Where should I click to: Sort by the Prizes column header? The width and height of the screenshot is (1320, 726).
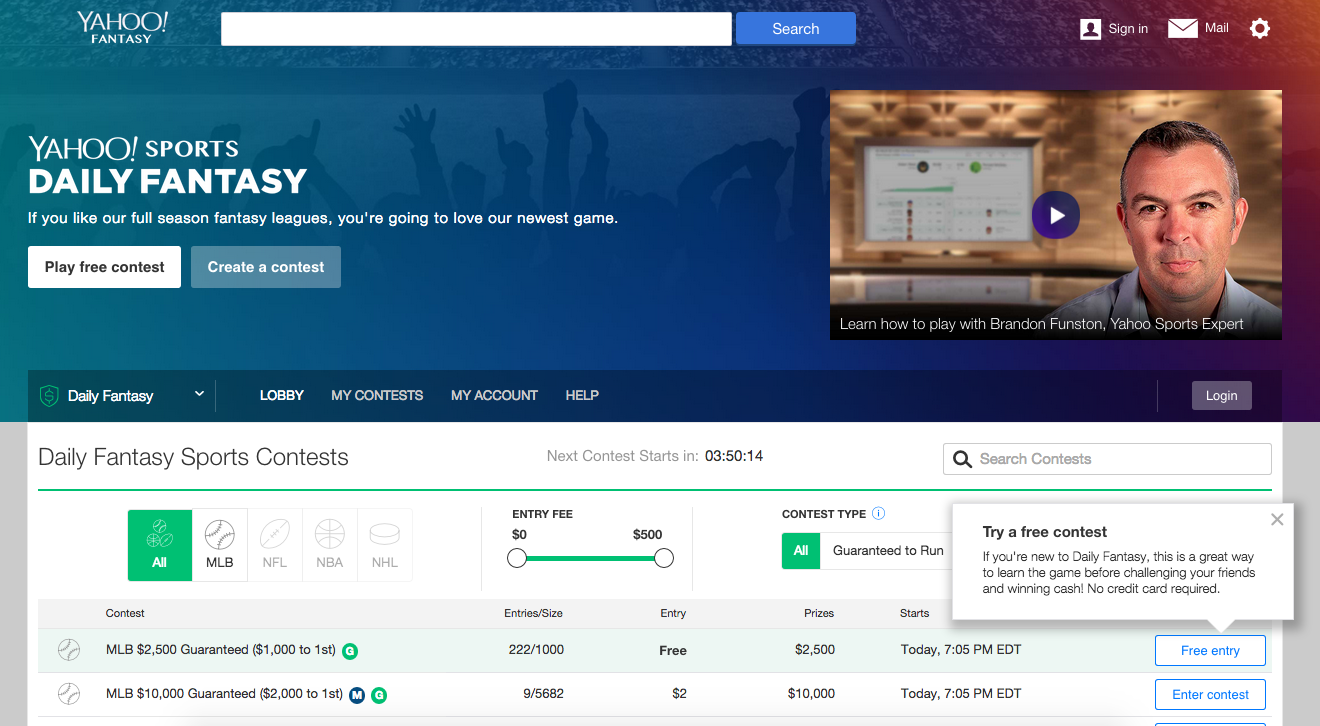(819, 613)
